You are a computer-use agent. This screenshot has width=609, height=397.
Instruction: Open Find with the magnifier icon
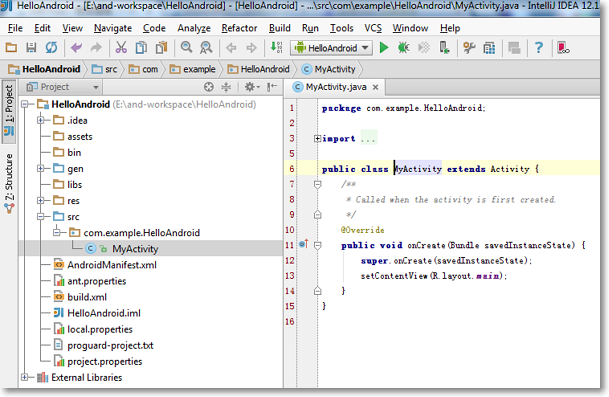click(x=186, y=48)
